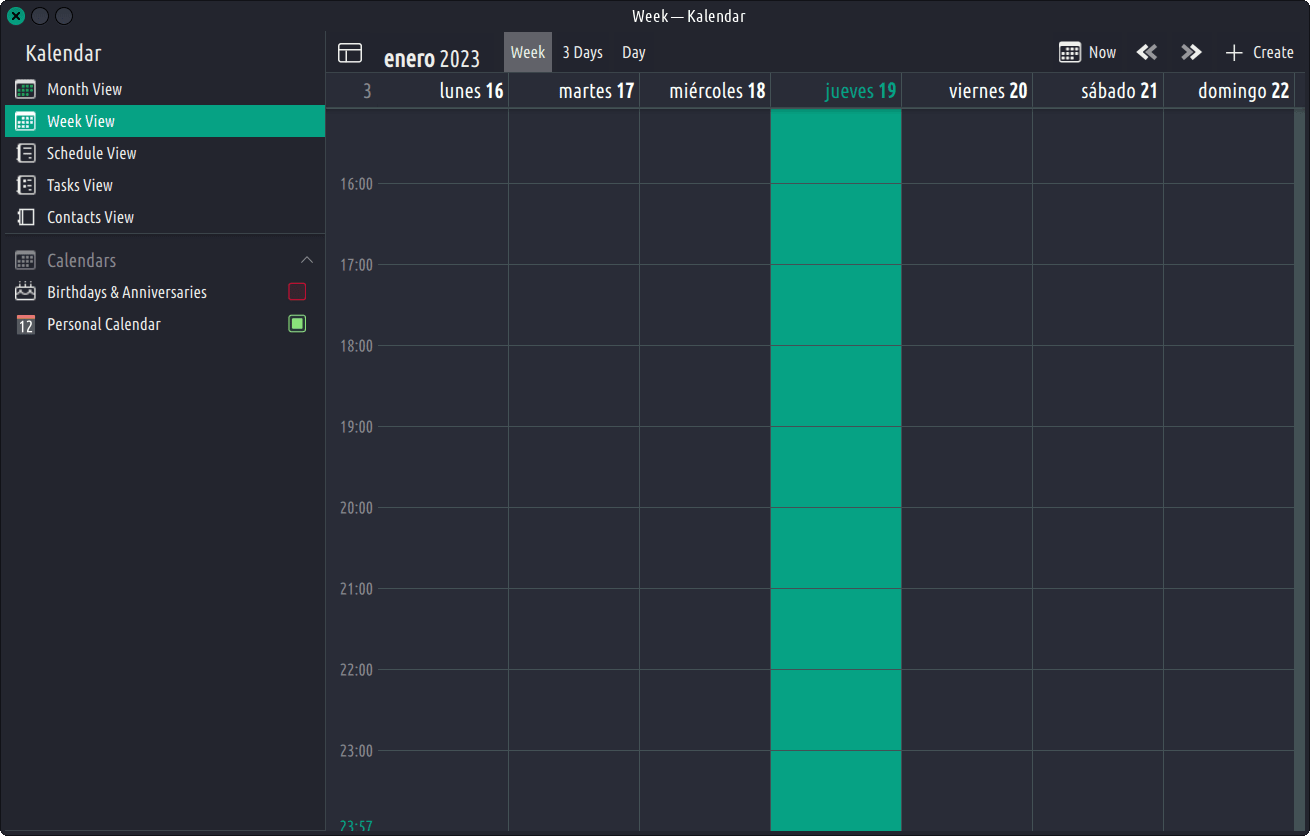
Task: Switch to the Day view tab
Action: tap(634, 52)
